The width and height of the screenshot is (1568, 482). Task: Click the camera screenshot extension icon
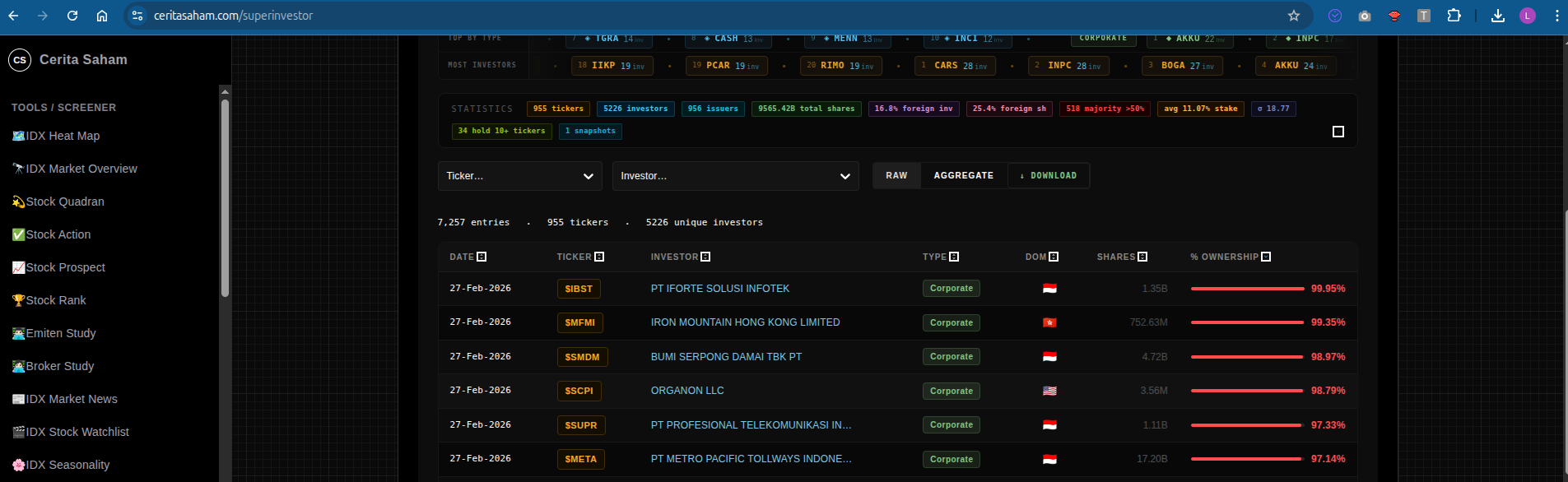coord(1365,16)
